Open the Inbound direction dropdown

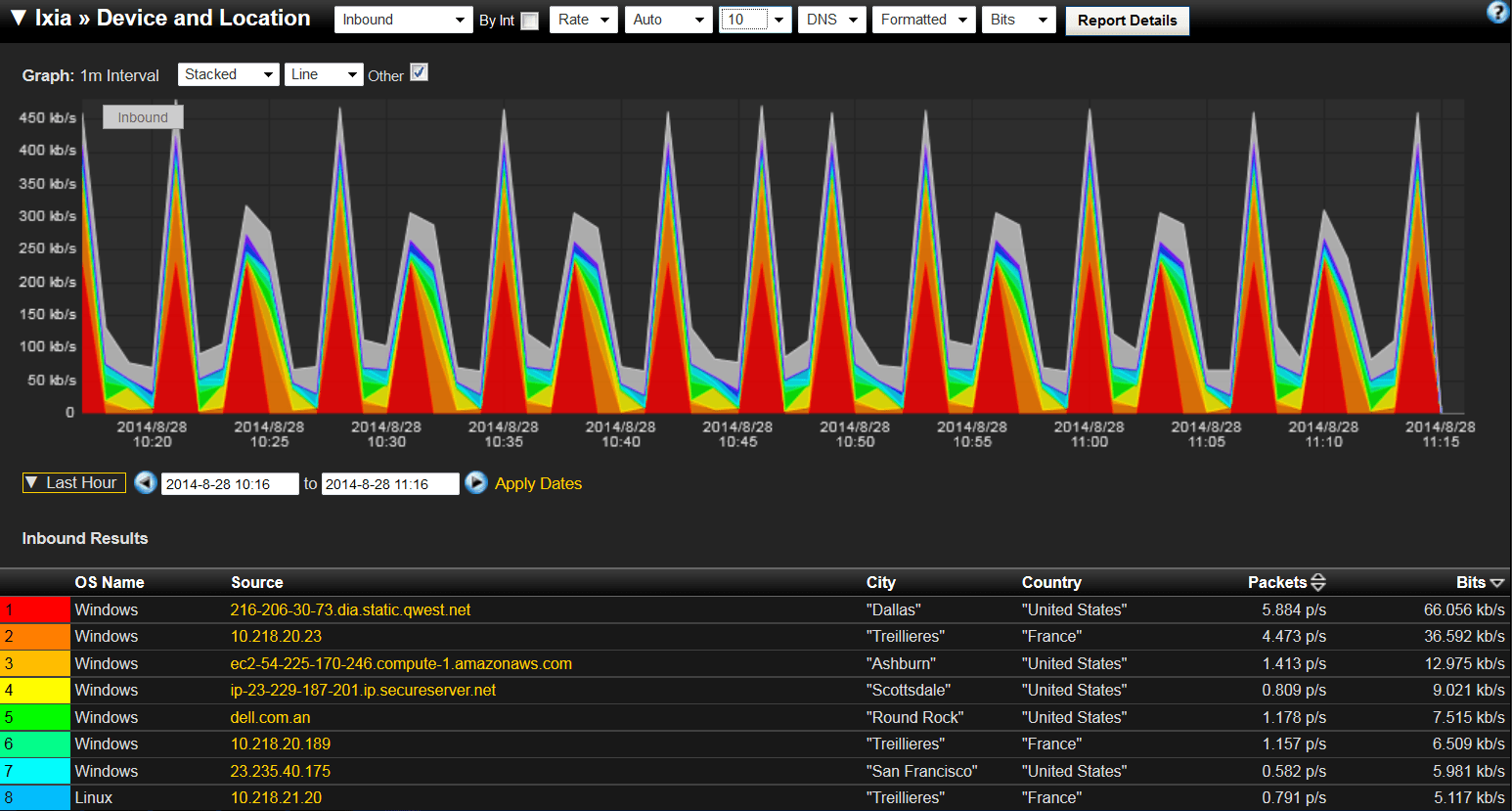(403, 20)
